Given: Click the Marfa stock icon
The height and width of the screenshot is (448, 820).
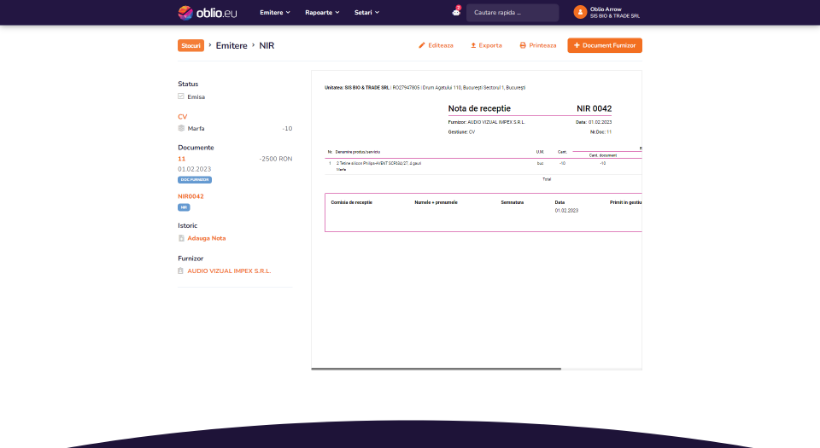Looking at the screenshot, I should (x=181, y=128).
